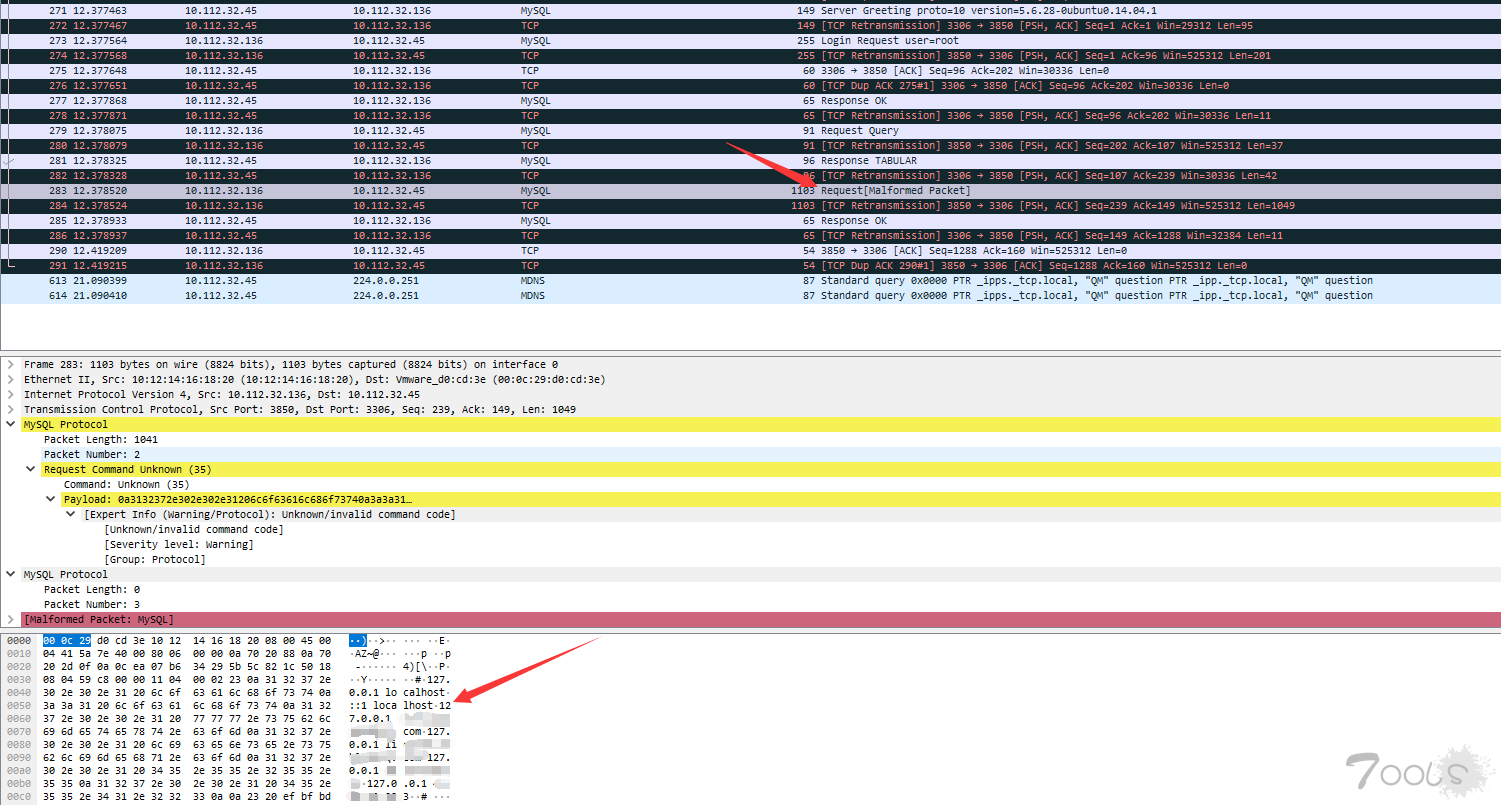1501x805 pixels.
Task: Collapse Request Command Unknown (35) node
Action: (31, 470)
